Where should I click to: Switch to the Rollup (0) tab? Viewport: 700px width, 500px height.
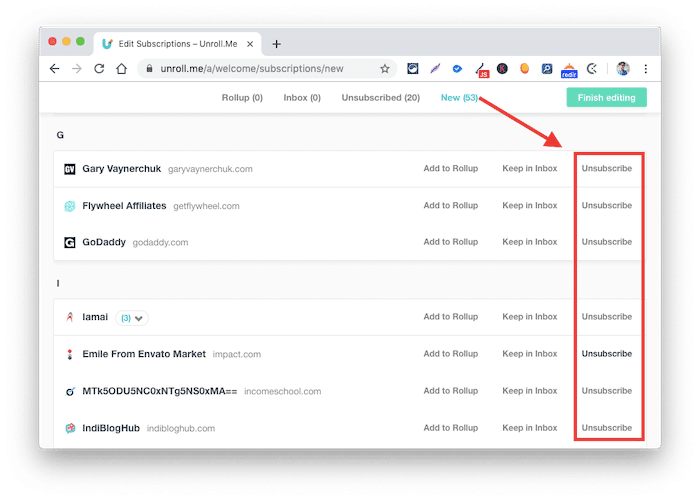(x=242, y=98)
